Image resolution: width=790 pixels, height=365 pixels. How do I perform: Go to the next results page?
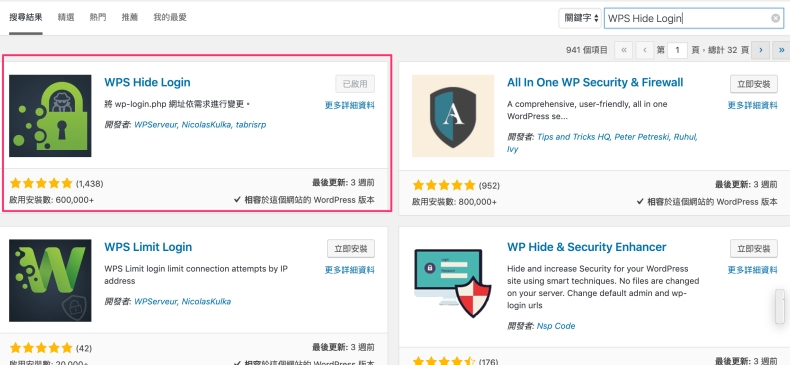click(x=760, y=50)
